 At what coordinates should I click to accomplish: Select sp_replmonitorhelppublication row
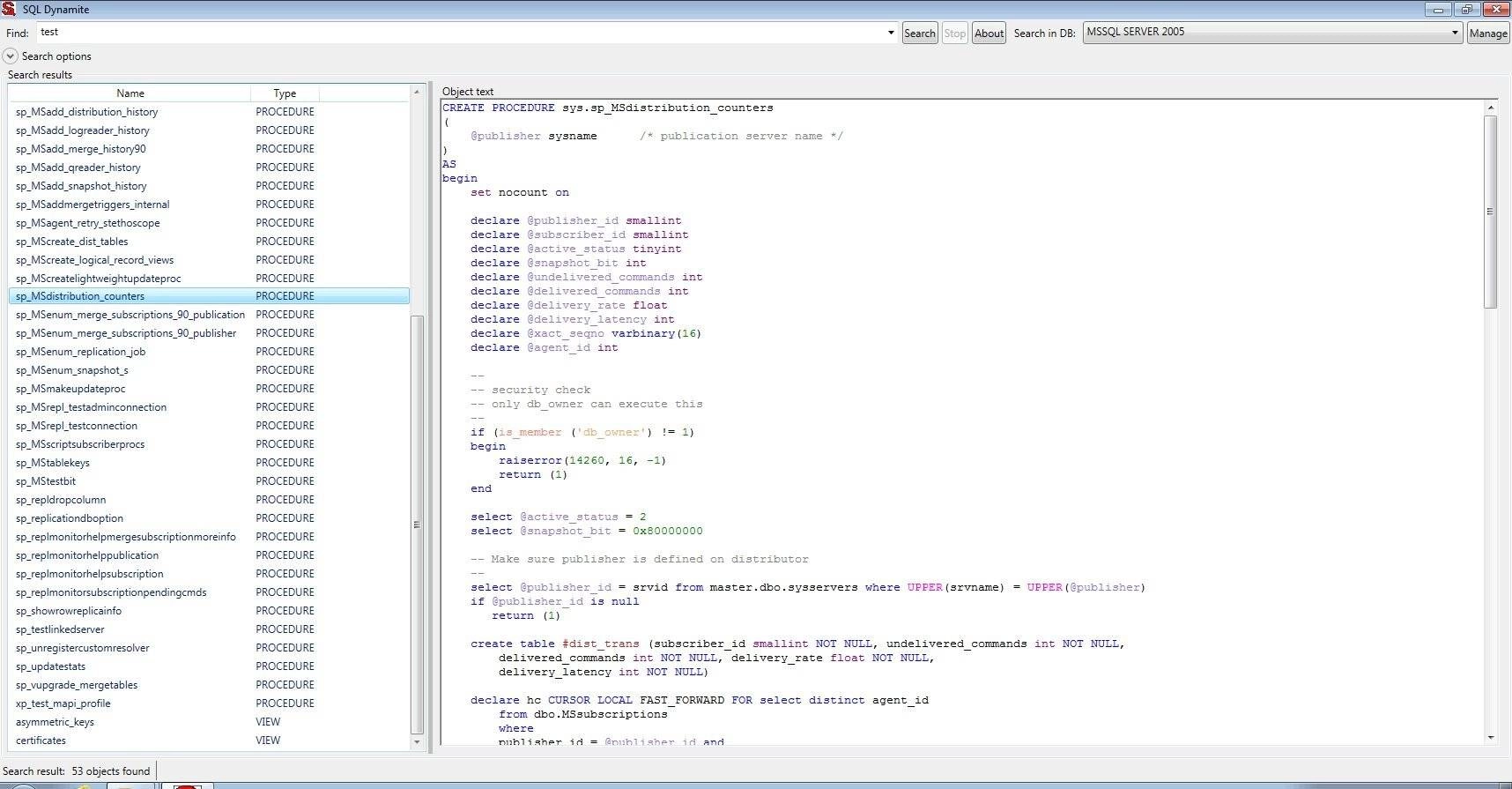coord(210,555)
